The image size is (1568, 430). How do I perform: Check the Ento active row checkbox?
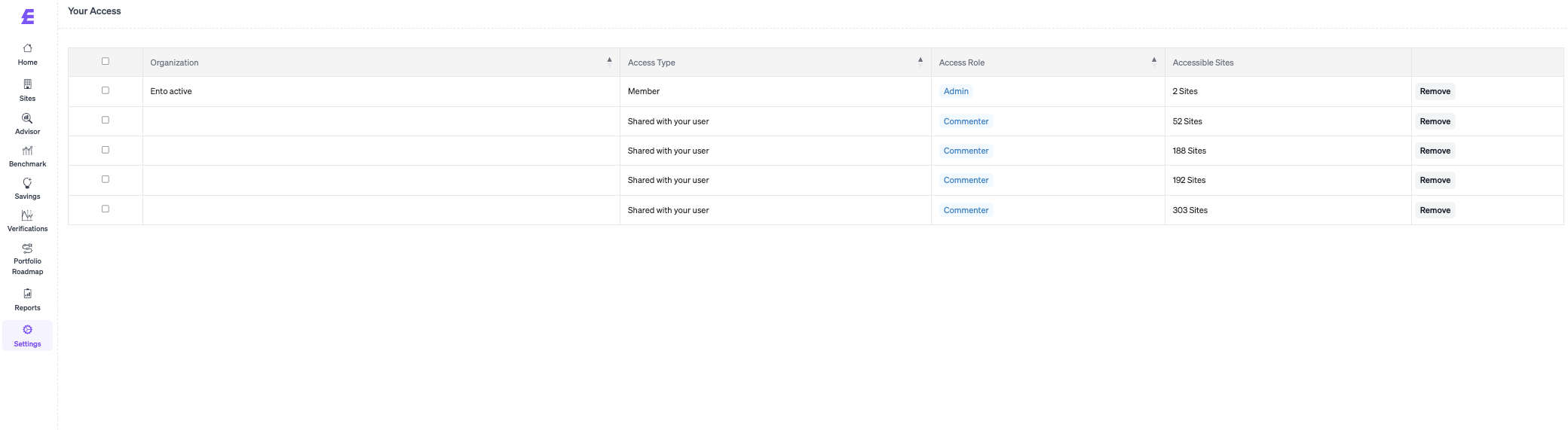click(x=106, y=90)
